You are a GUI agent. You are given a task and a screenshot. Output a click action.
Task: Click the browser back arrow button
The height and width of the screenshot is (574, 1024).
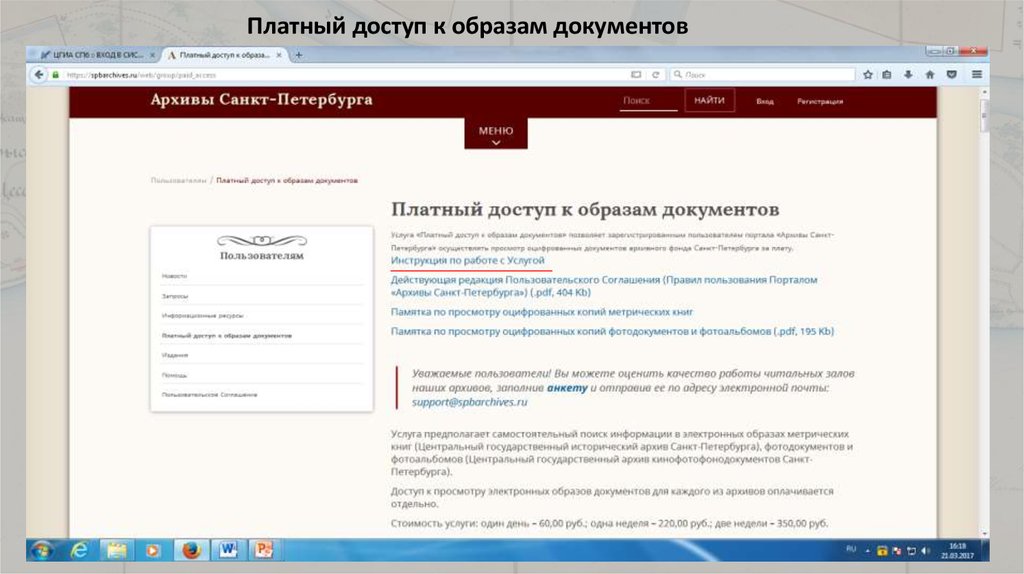click(40, 75)
